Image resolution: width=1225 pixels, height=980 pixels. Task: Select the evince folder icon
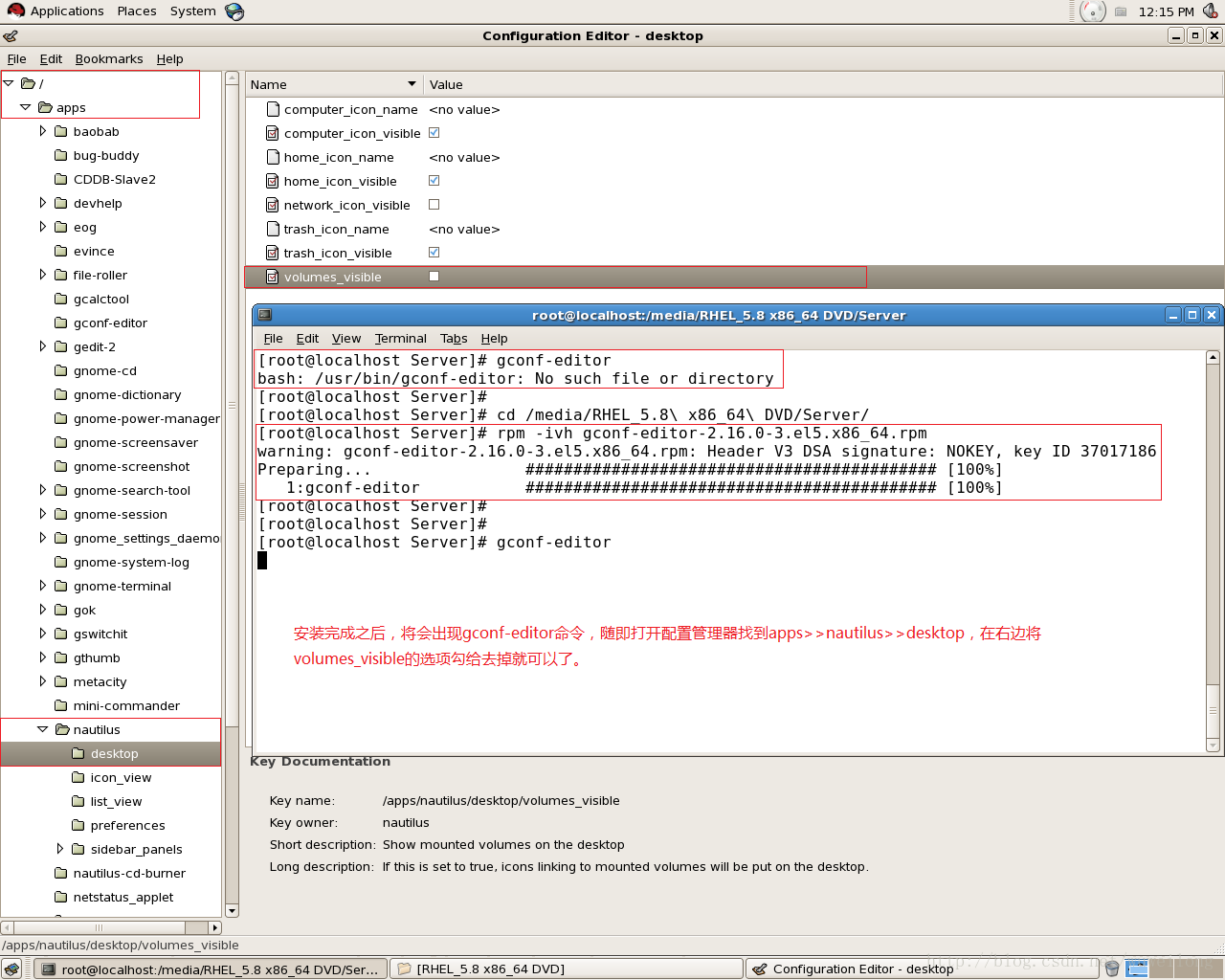click(61, 251)
